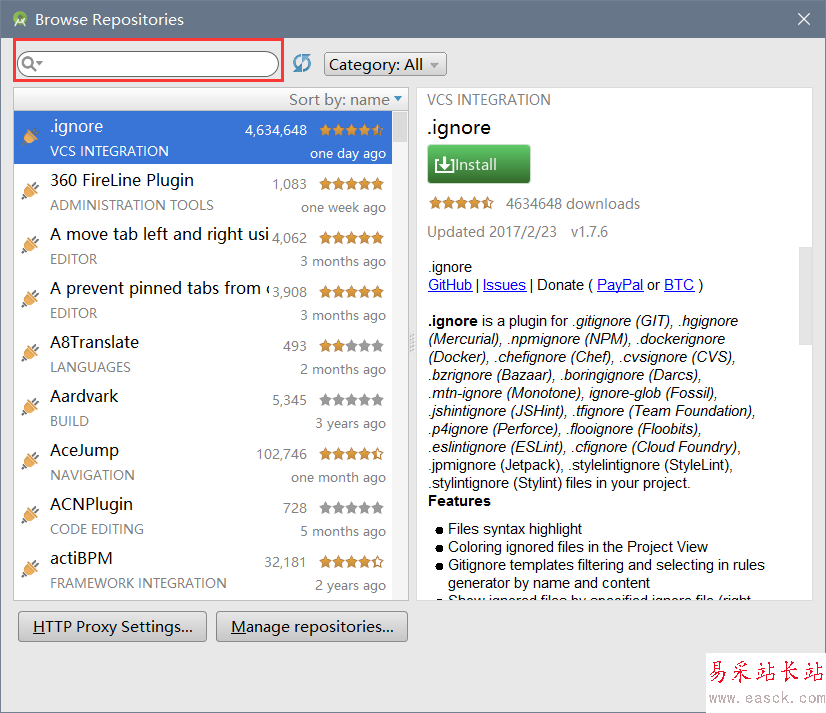The height and width of the screenshot is (713, 826).
Task: Click the plug icon of the move tab plugin
Action: tap(31, 245)
